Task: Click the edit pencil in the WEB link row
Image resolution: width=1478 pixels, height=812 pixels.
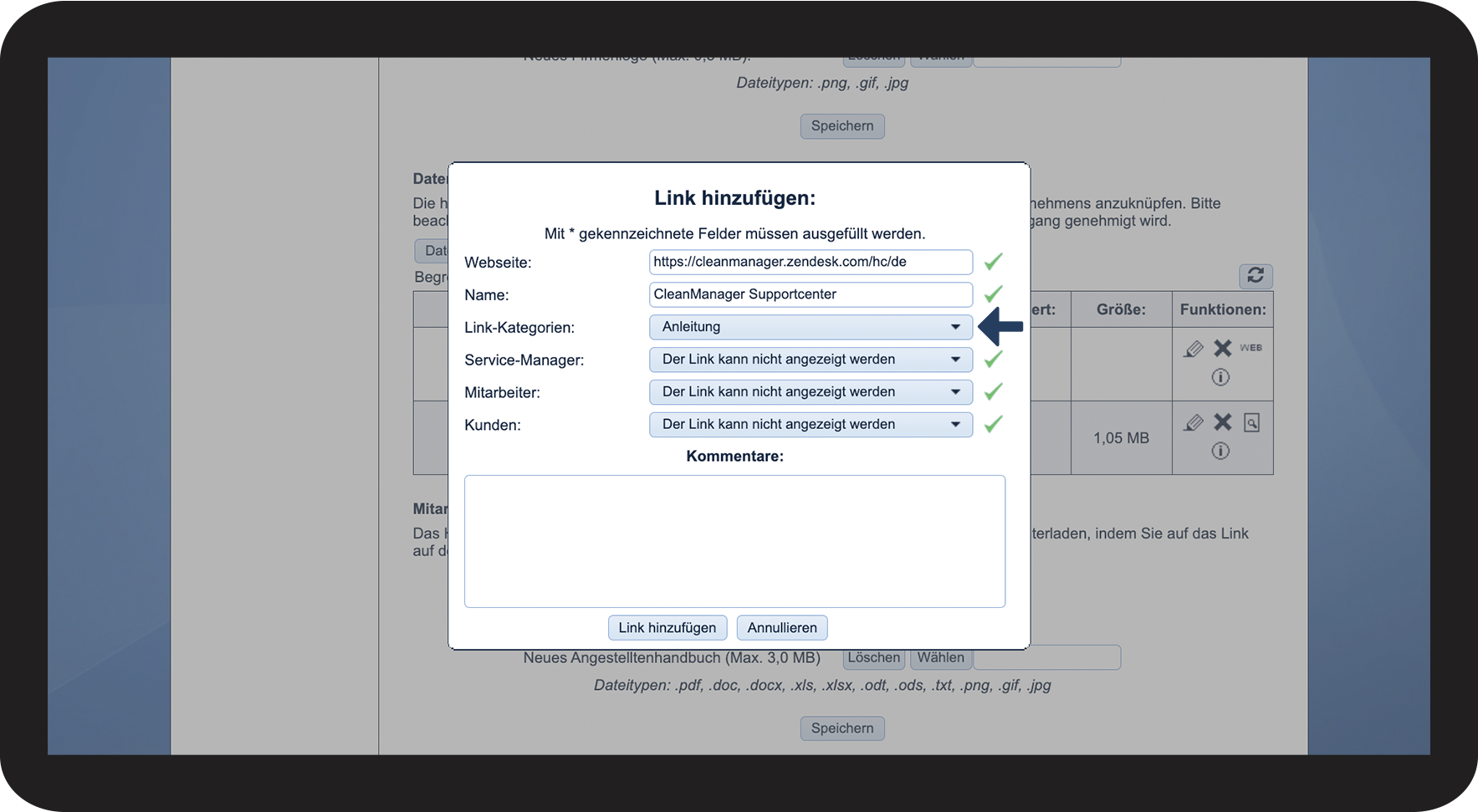Action: [1194, 349]
